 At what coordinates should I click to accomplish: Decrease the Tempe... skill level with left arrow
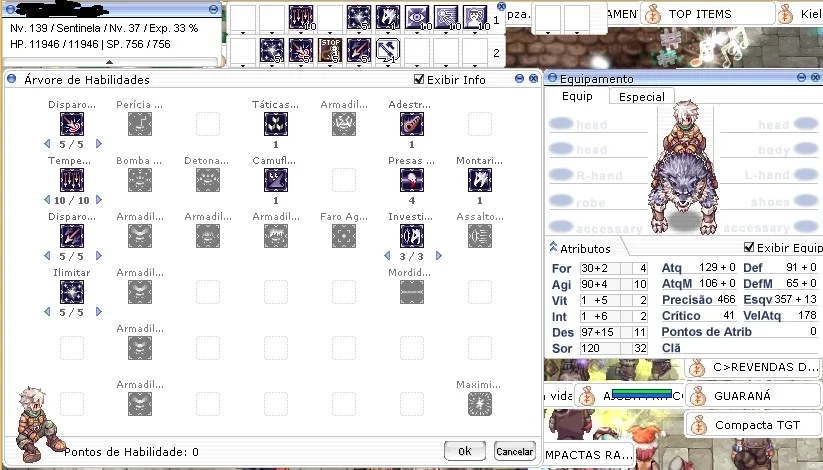click(47, 200)
